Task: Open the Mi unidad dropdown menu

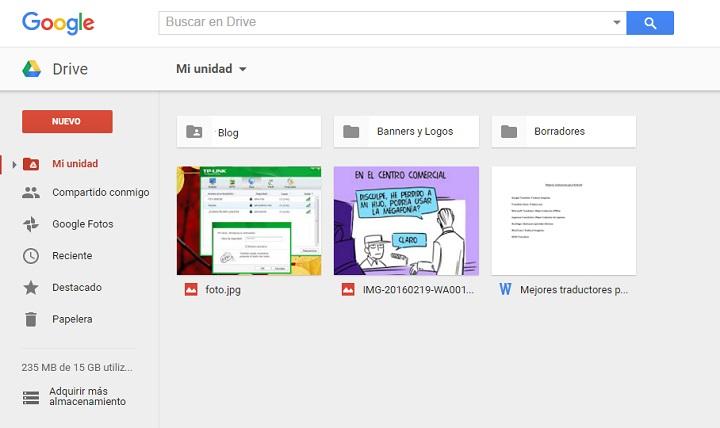Action: [211, 69]
